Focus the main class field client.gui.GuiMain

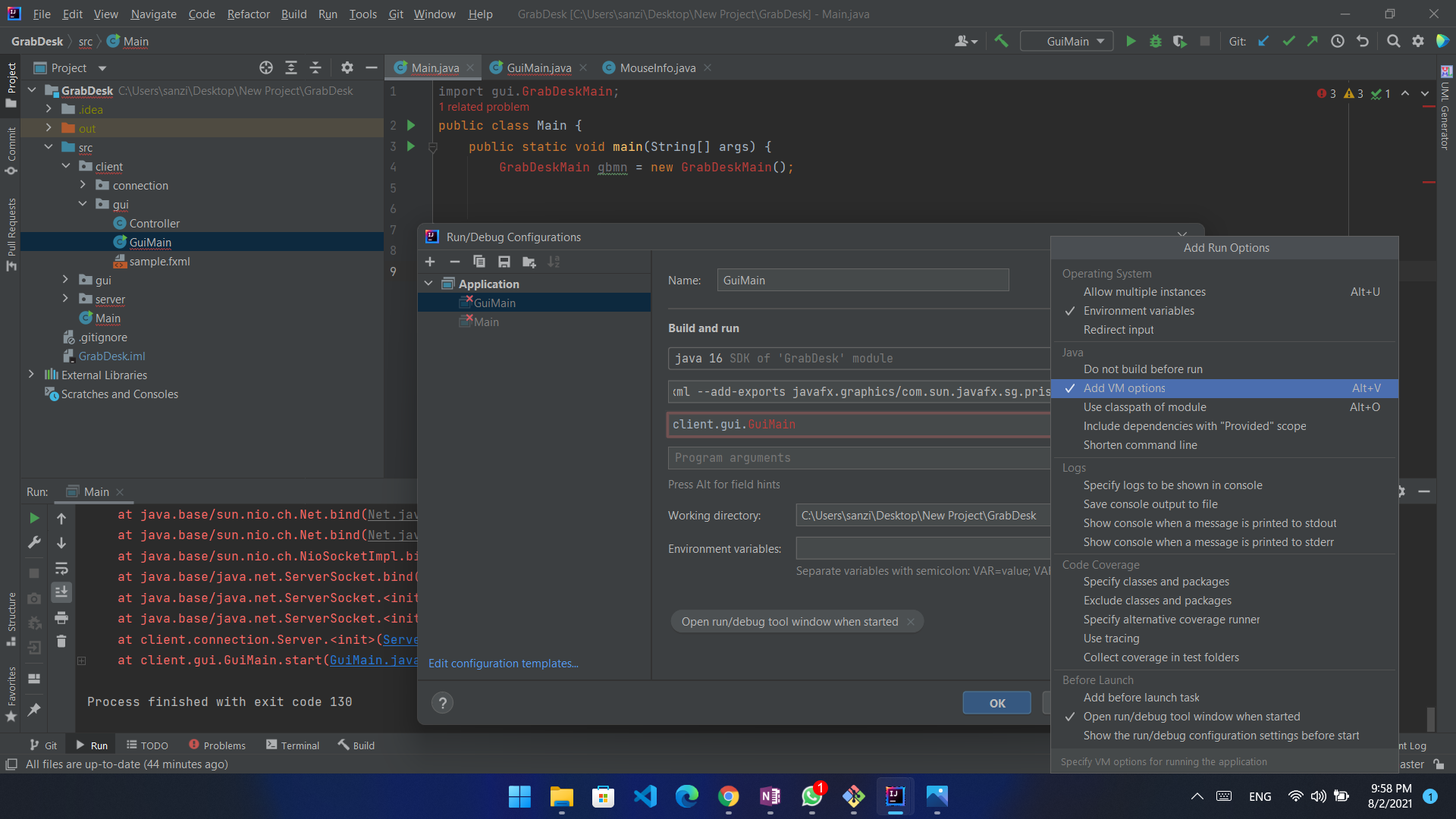(859, 425)
